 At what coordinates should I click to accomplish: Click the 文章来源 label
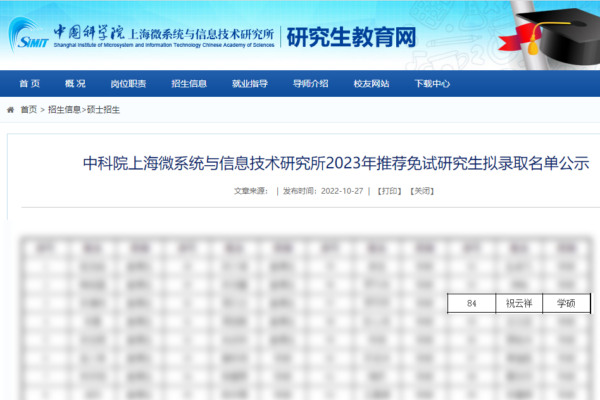coord(251,191)
